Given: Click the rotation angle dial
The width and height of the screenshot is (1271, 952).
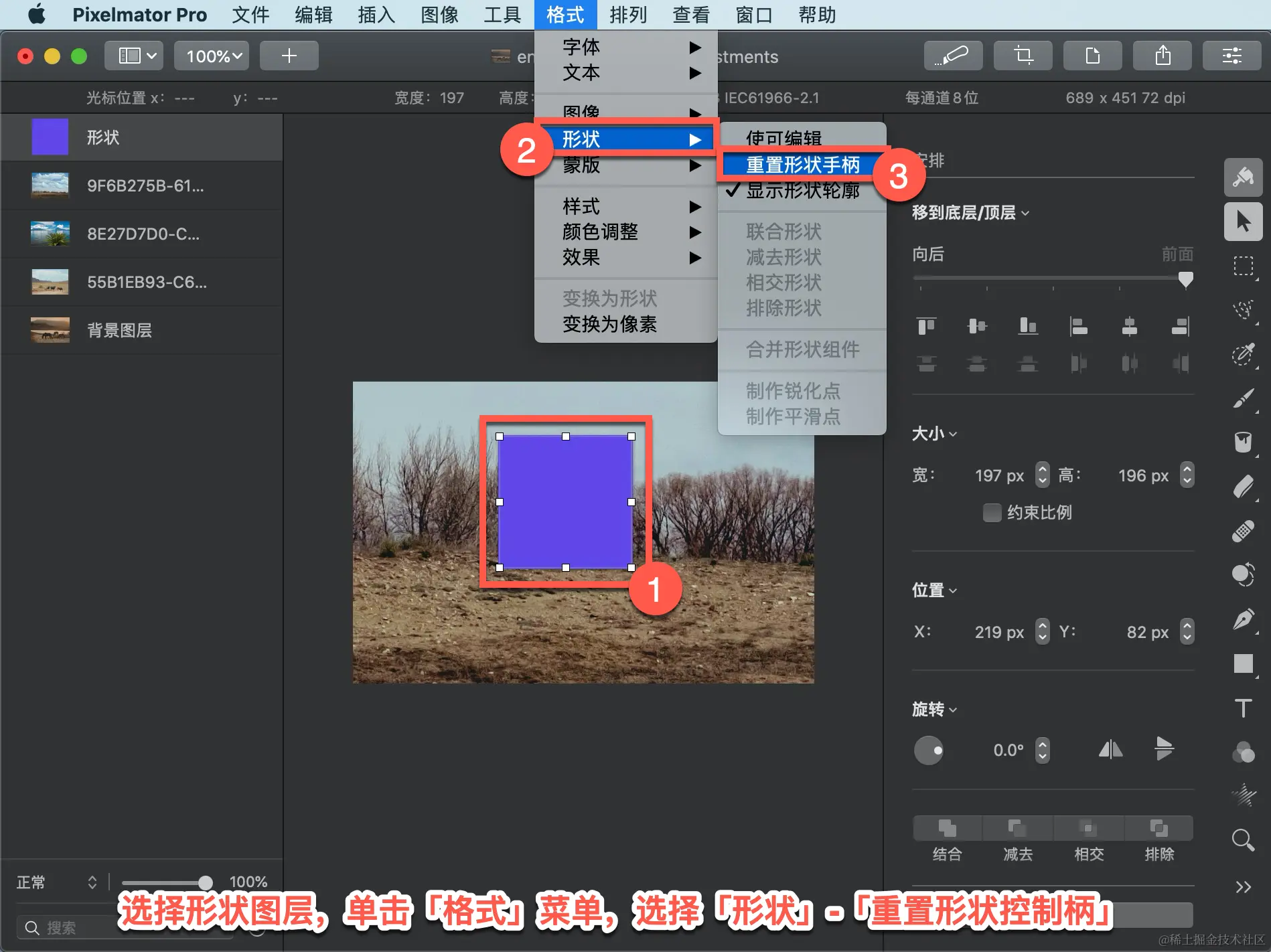Looking at the screenshot, I should pyautogui.click(x=928, y=750).
